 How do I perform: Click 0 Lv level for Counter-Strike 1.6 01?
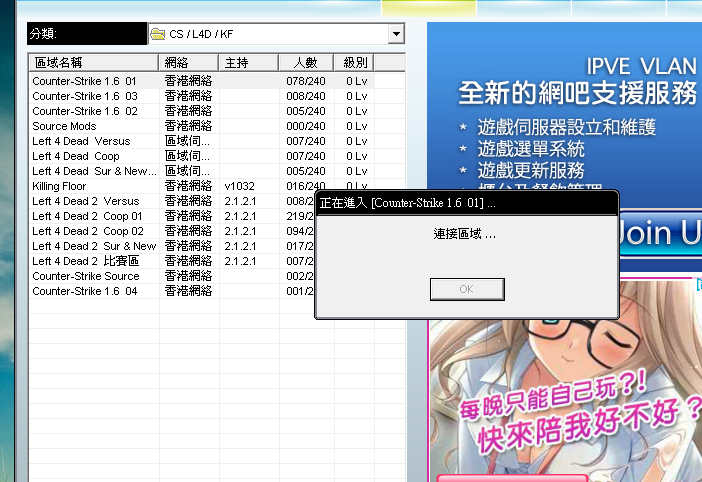356,81
